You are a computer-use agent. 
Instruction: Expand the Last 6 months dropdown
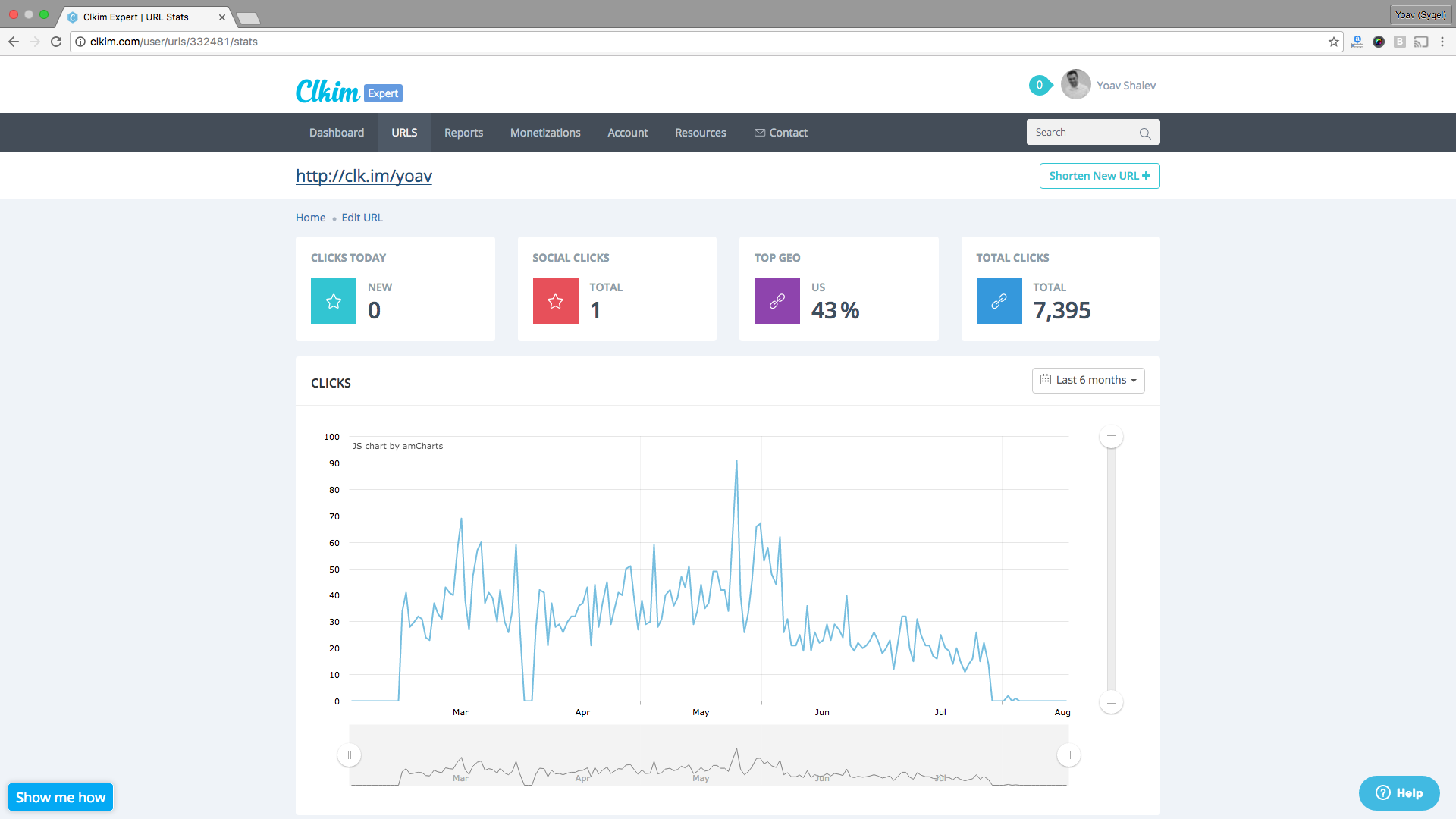(1088, 380)
